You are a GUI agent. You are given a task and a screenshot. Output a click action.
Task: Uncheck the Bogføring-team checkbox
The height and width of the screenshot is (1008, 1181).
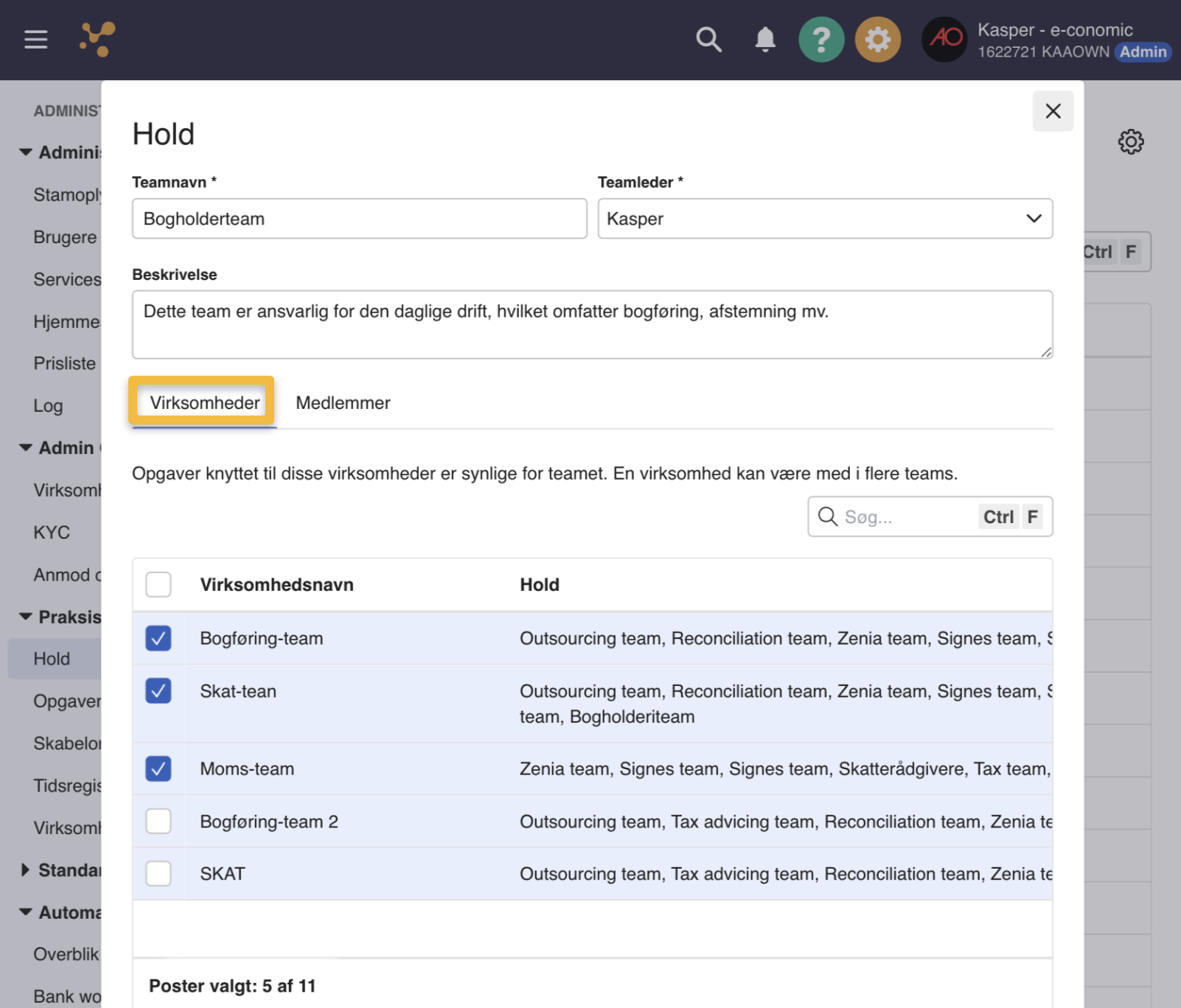pos(158,638)
